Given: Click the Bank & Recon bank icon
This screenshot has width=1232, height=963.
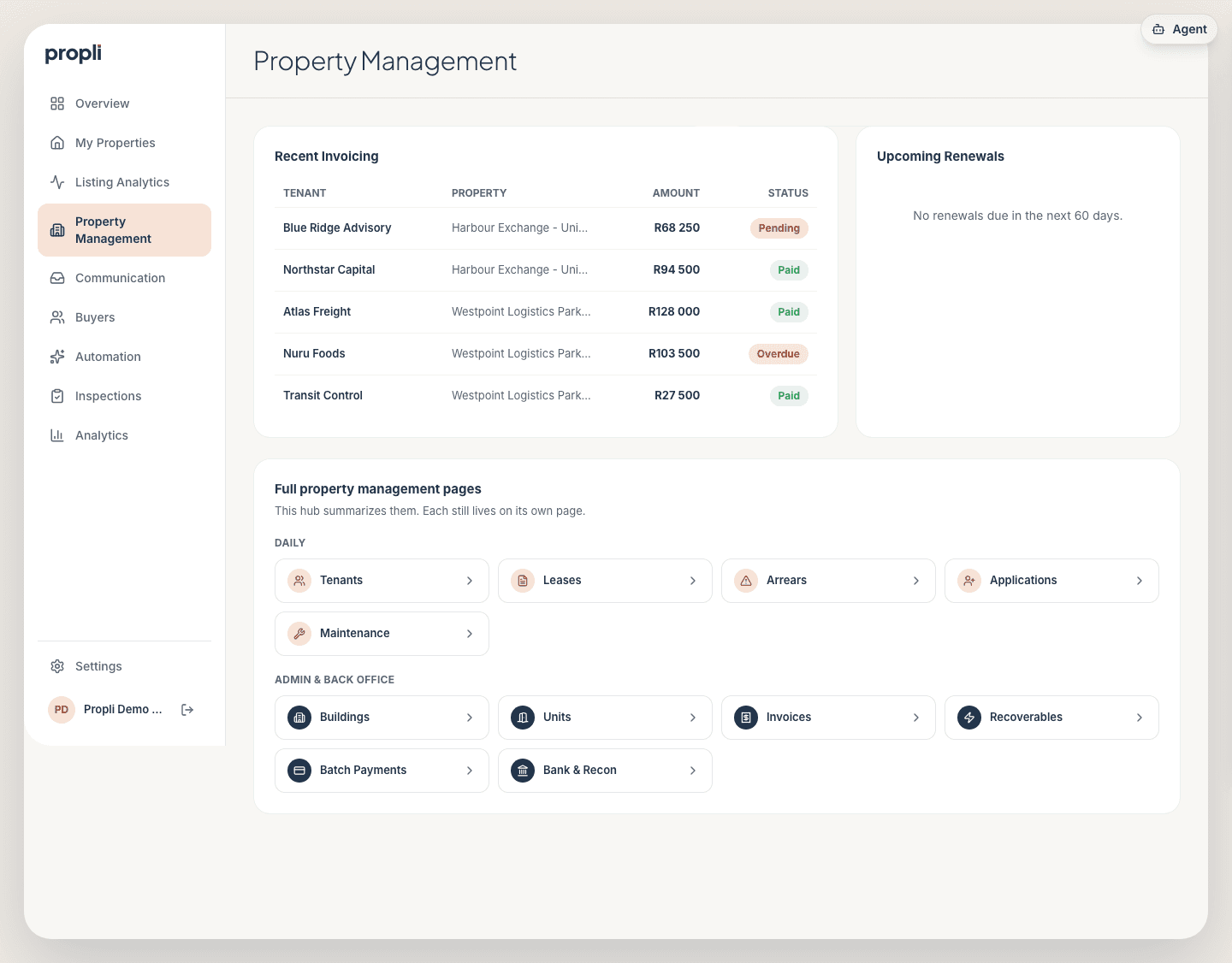Looking at the screenshot, I should 523,771.
